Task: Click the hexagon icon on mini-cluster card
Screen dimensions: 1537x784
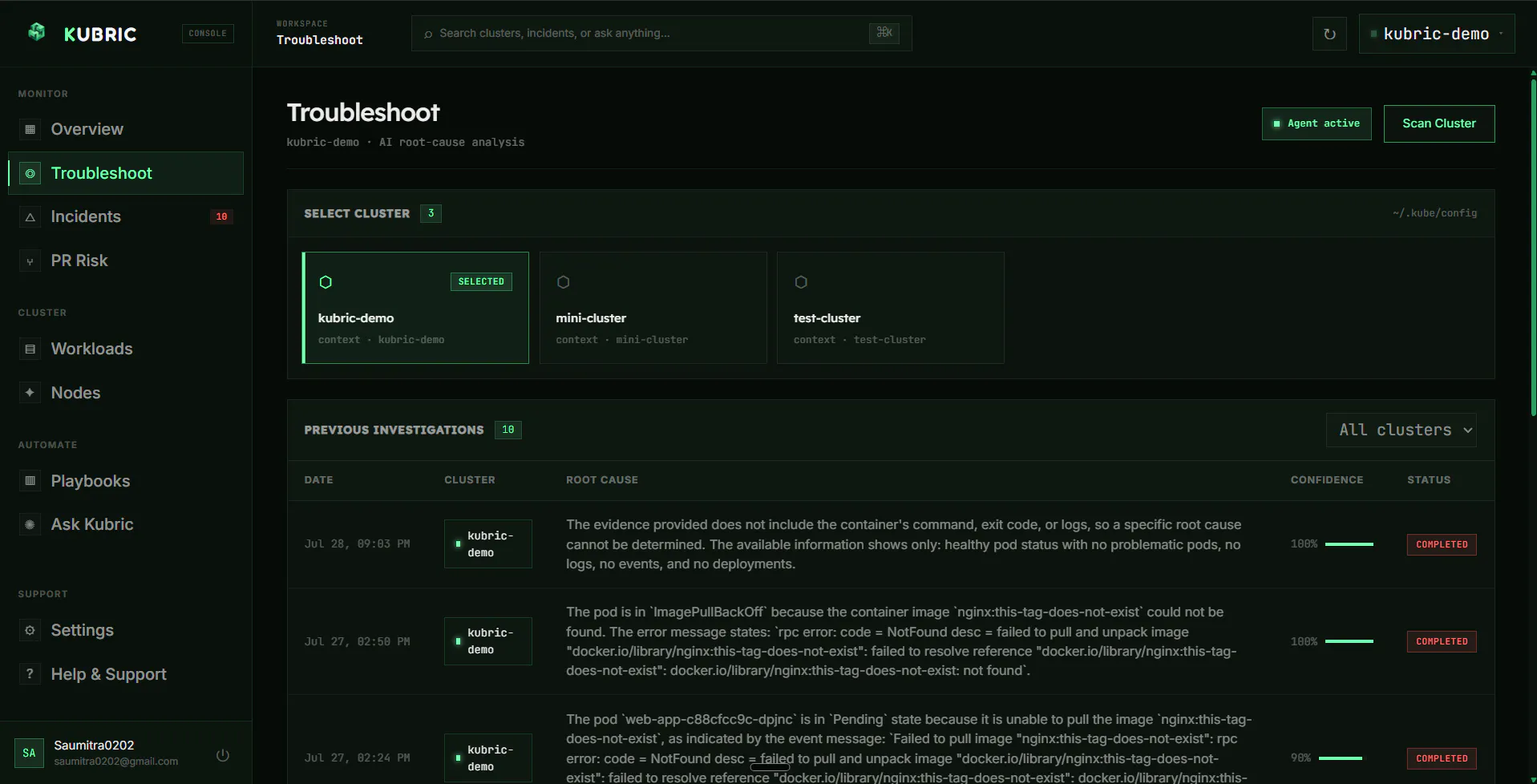Action: [x=564, y=282]
